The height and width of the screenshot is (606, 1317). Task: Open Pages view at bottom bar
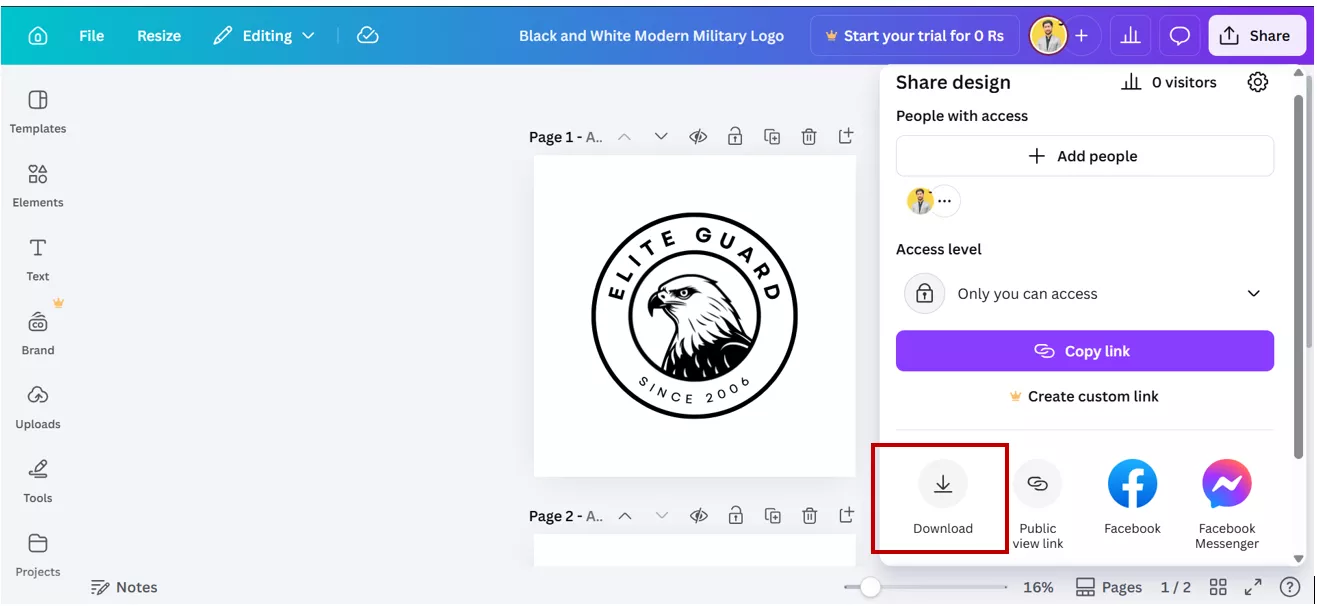(1109, 587)
